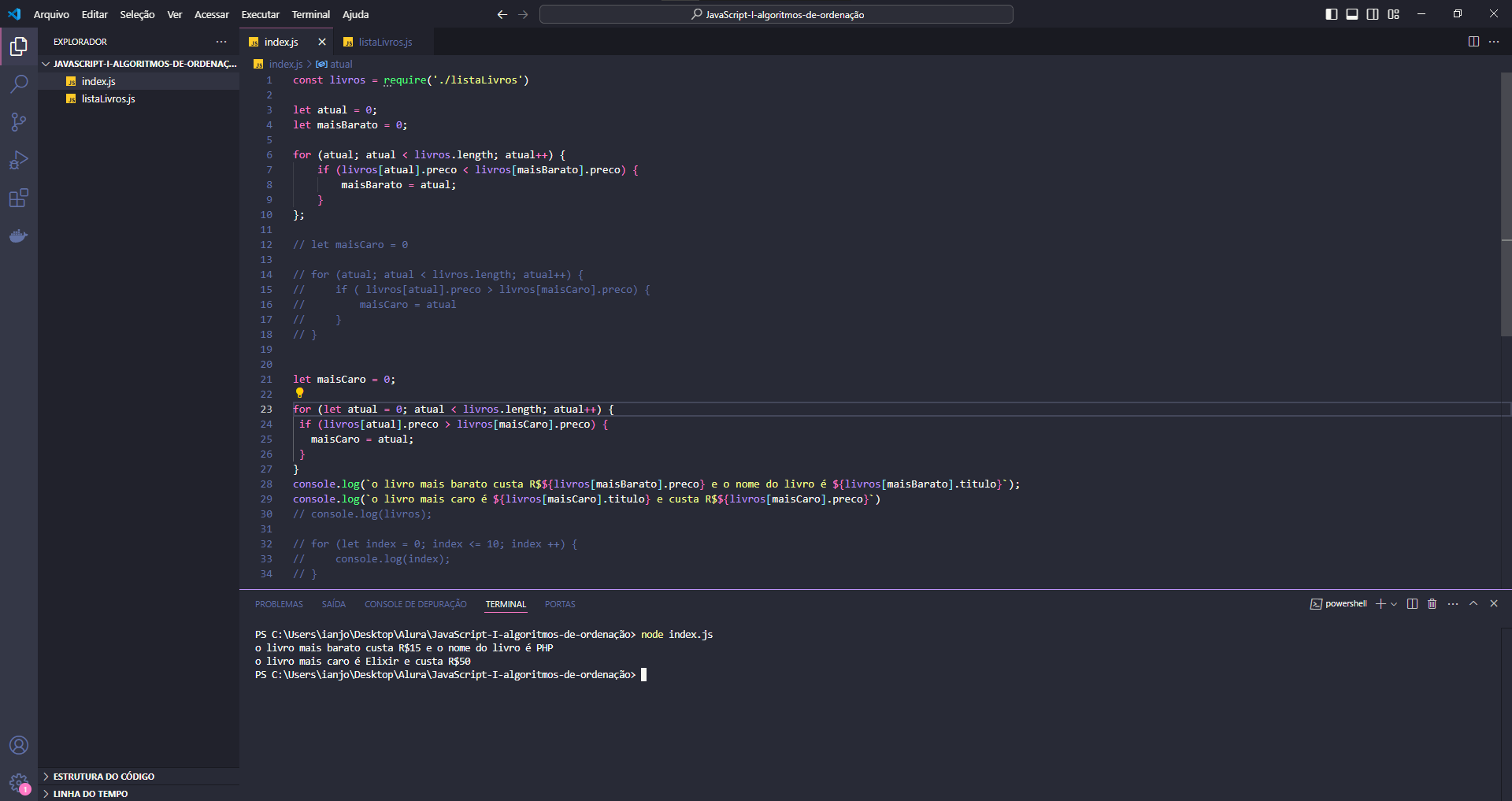The height and width of the screenshot is (801, 1512).
Task: Switch to the PORTAS panel tab
Action: click(x=560, y=604)
